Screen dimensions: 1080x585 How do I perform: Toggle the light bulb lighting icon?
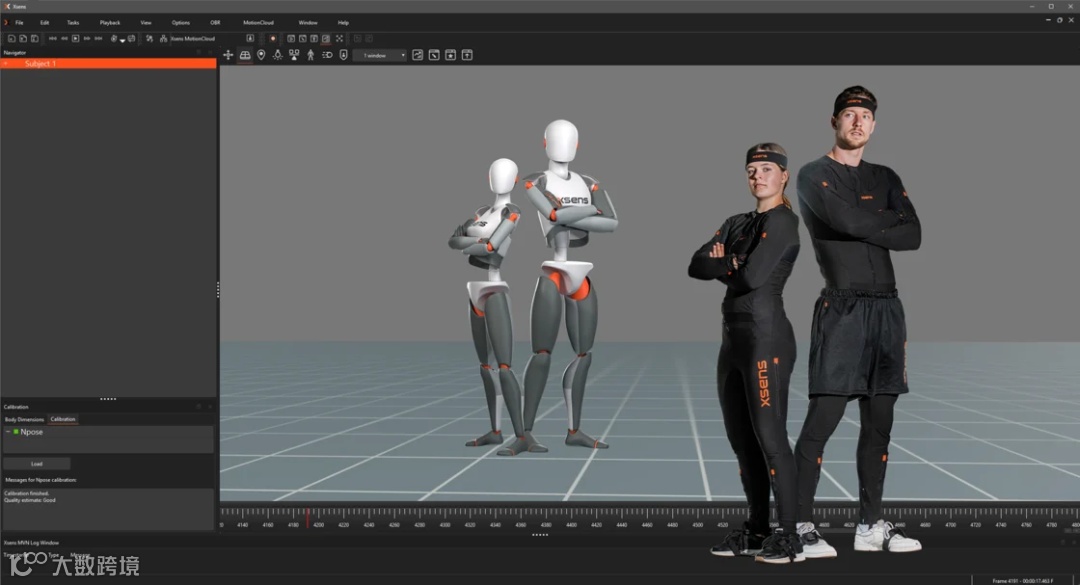click(278, 55)
